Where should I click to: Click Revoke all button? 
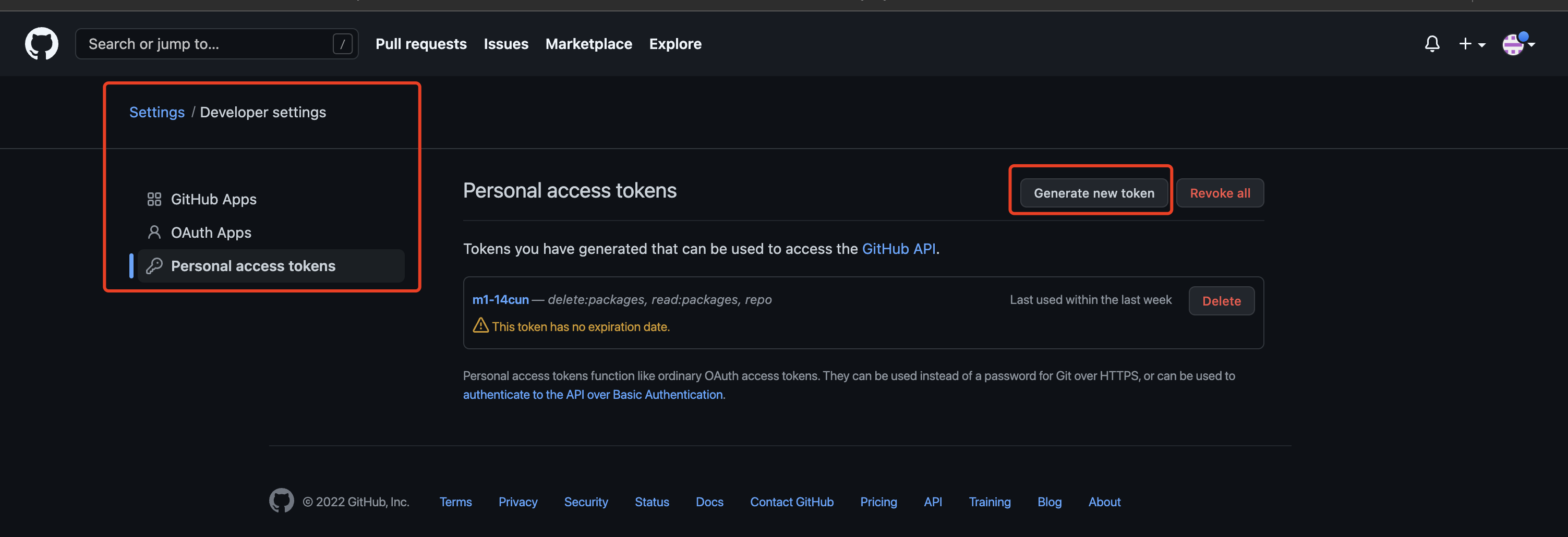click(1220, 193)
